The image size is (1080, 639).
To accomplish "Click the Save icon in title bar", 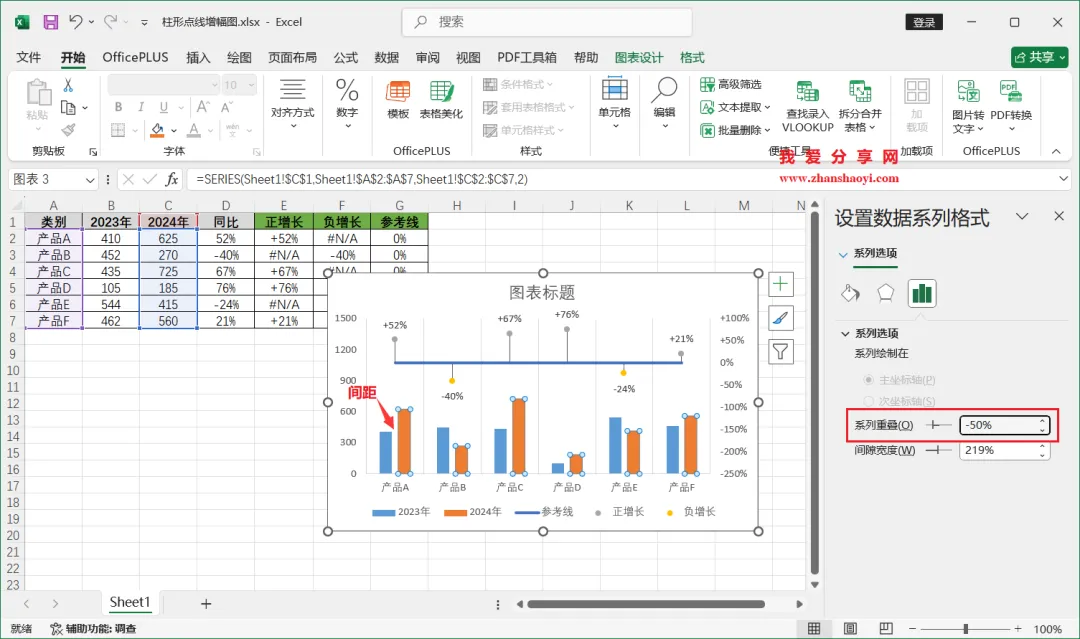I will (50, 22).
